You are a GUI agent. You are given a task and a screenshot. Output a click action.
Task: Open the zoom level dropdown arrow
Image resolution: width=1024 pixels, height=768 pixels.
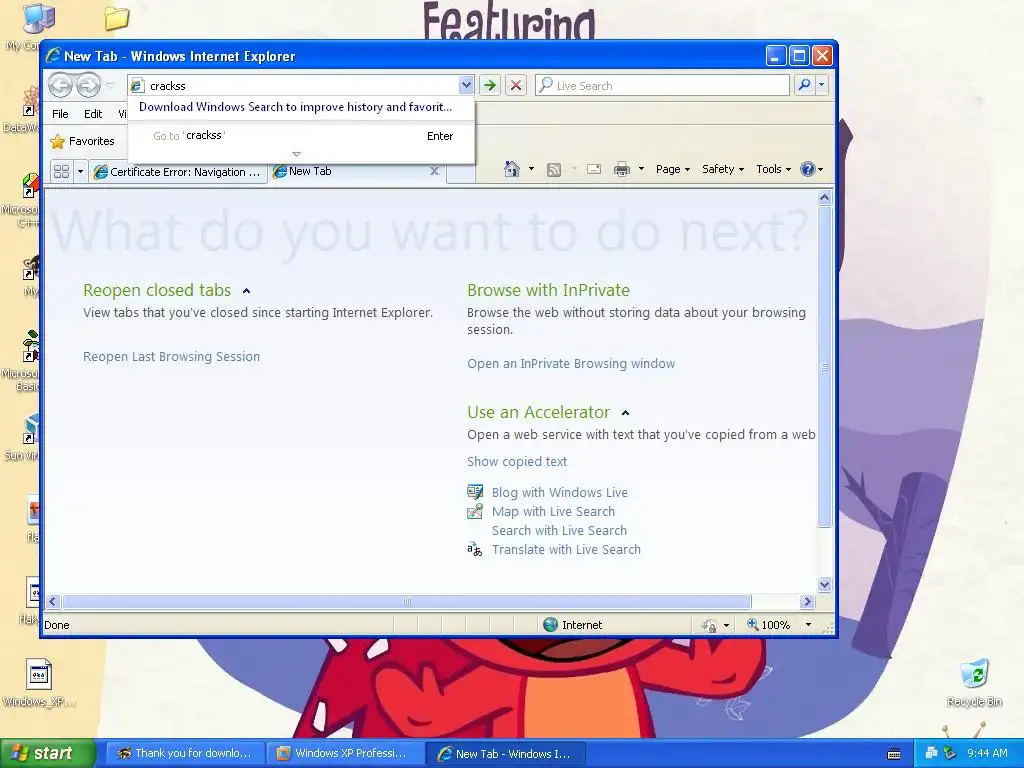tap(808, 625)
